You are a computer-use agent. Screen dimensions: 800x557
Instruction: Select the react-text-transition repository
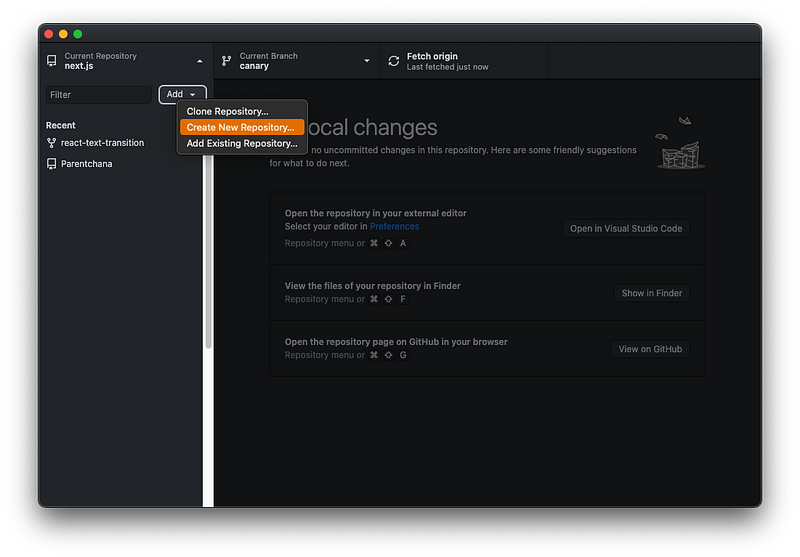tap(120, 143)
